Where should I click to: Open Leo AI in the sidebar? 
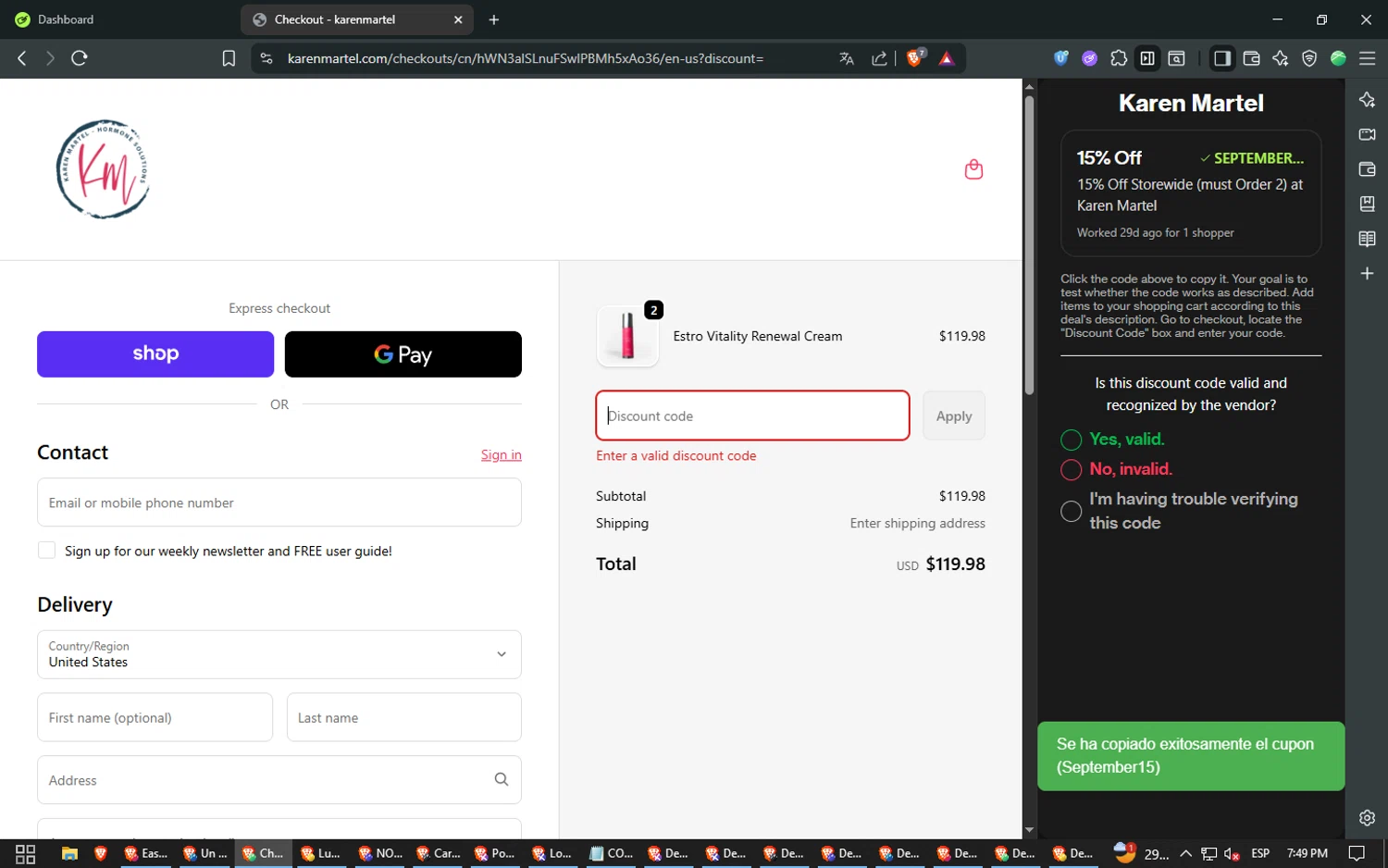[x=1367, y=100]
